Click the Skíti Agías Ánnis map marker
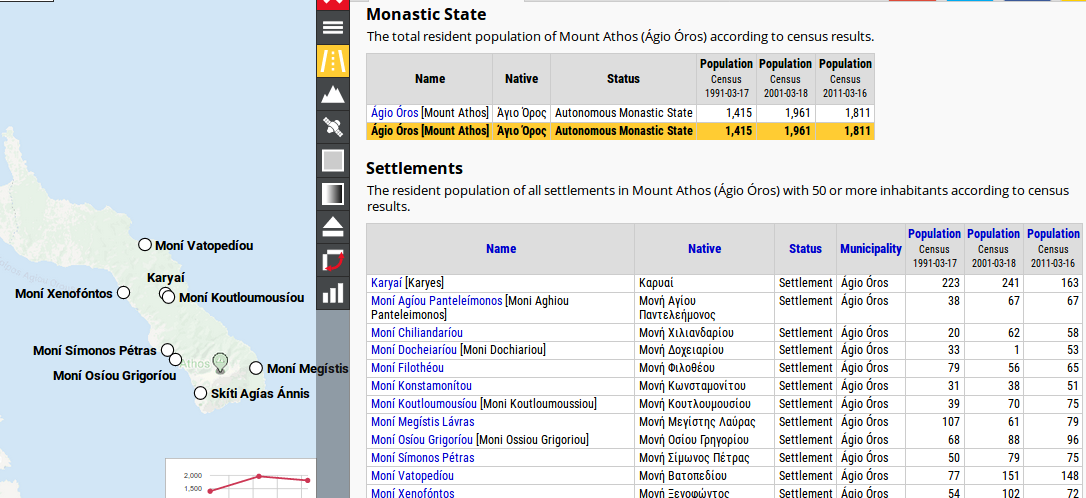This screenshot has width=1086, height=498. click(201, 393)
